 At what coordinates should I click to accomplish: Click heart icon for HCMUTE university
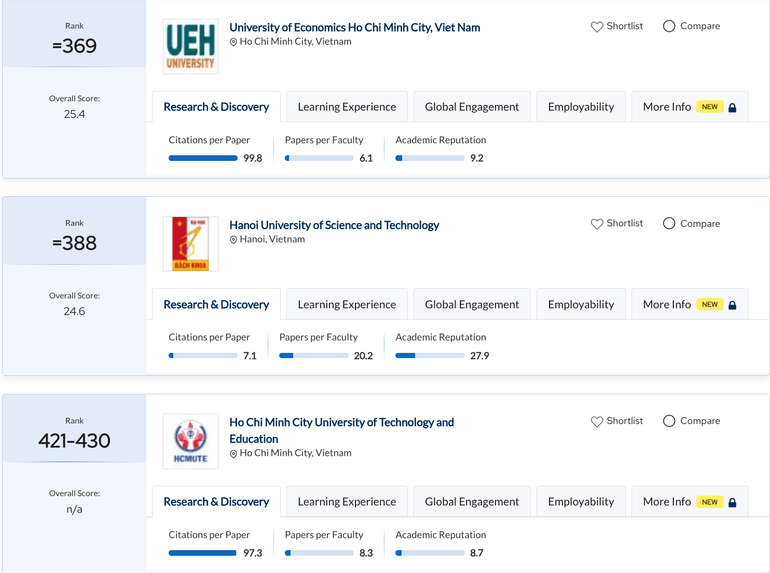tap(597, 422)
